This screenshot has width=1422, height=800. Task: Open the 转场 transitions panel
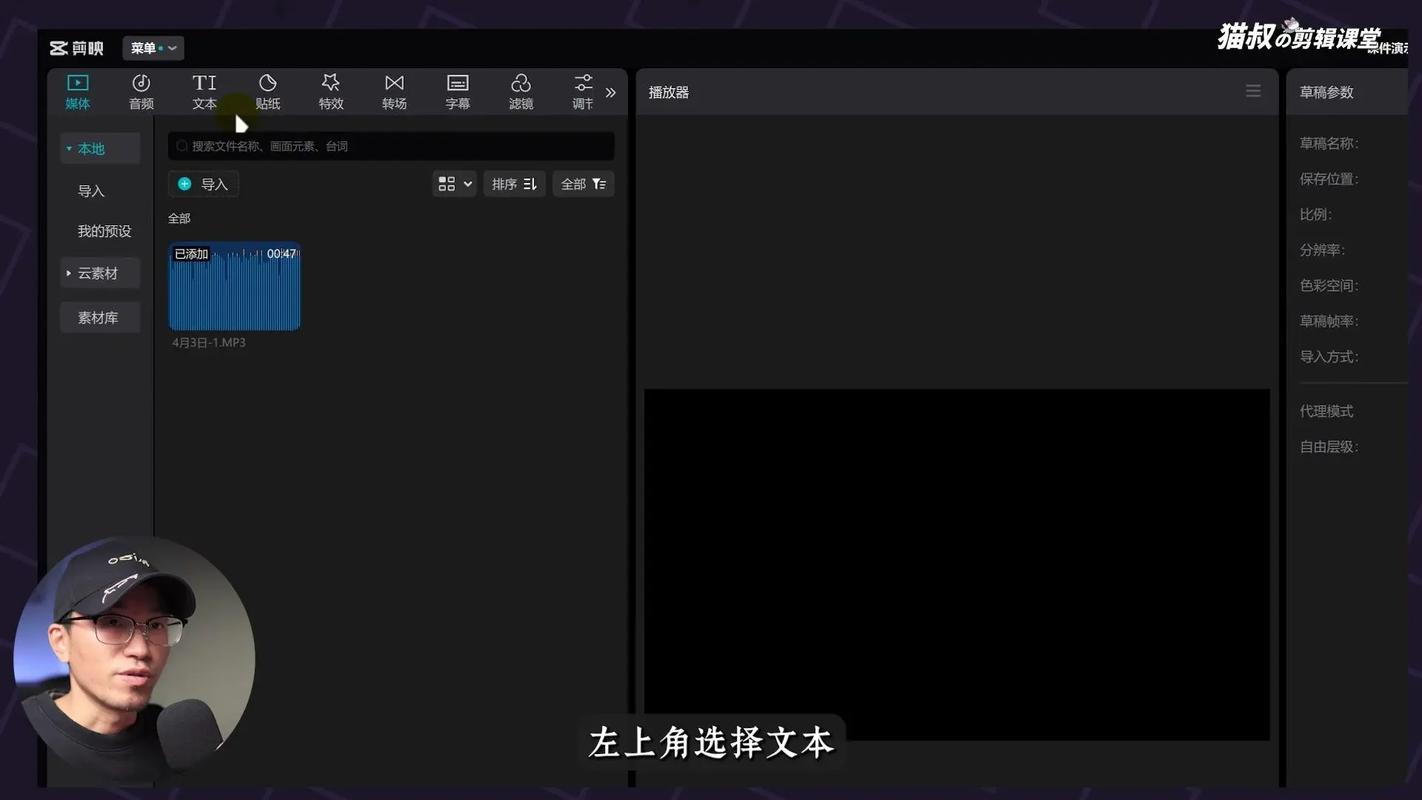click(394, 91)
